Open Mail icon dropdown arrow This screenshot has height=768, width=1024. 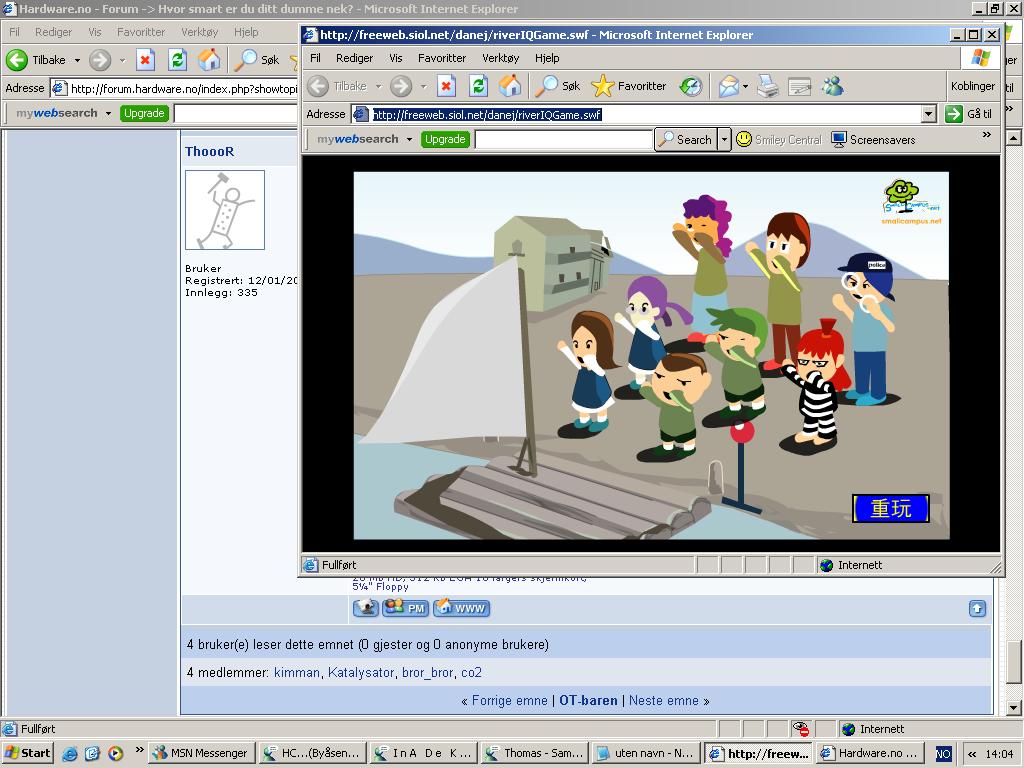point(745,86)
